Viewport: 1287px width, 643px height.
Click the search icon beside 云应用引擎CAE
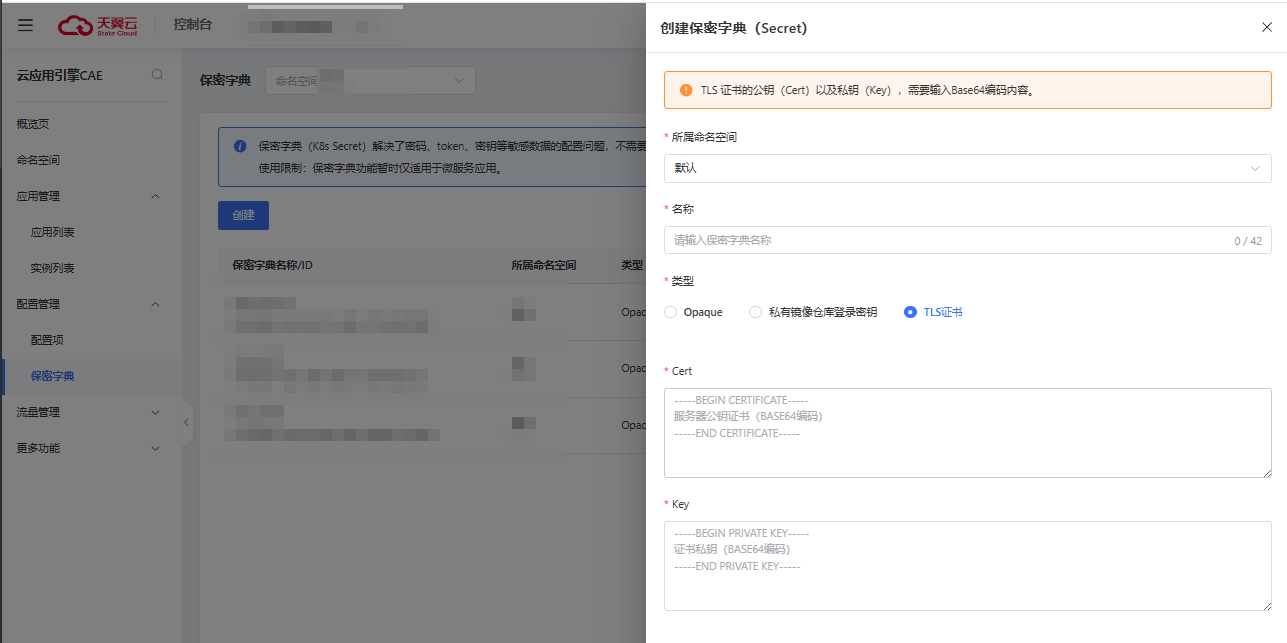point(157,75)
